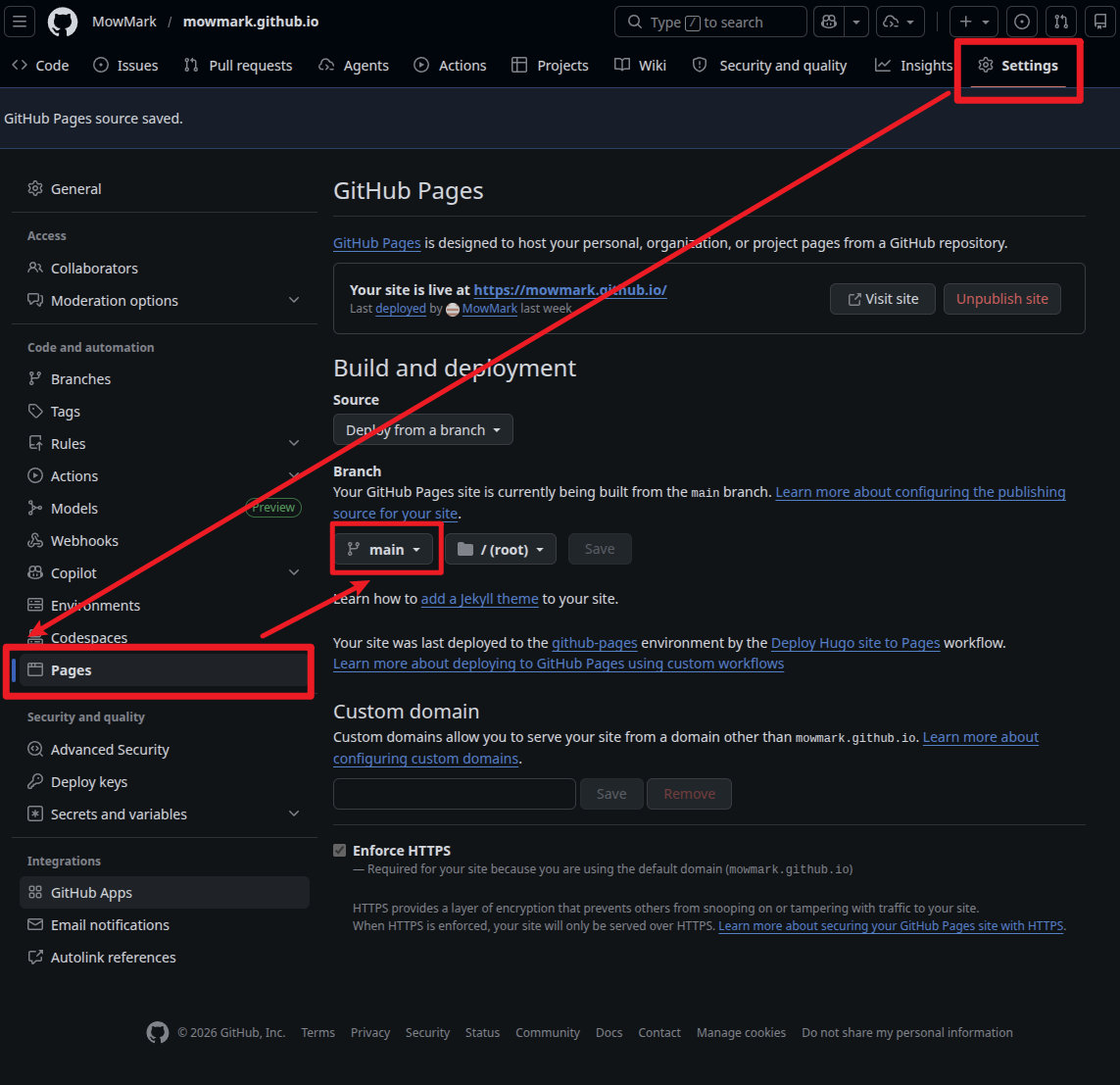Image resolution: width=1120 pixels, height=1085 pixels.
Task: Open Autolink references settings
Action: (x=165, y=958)
